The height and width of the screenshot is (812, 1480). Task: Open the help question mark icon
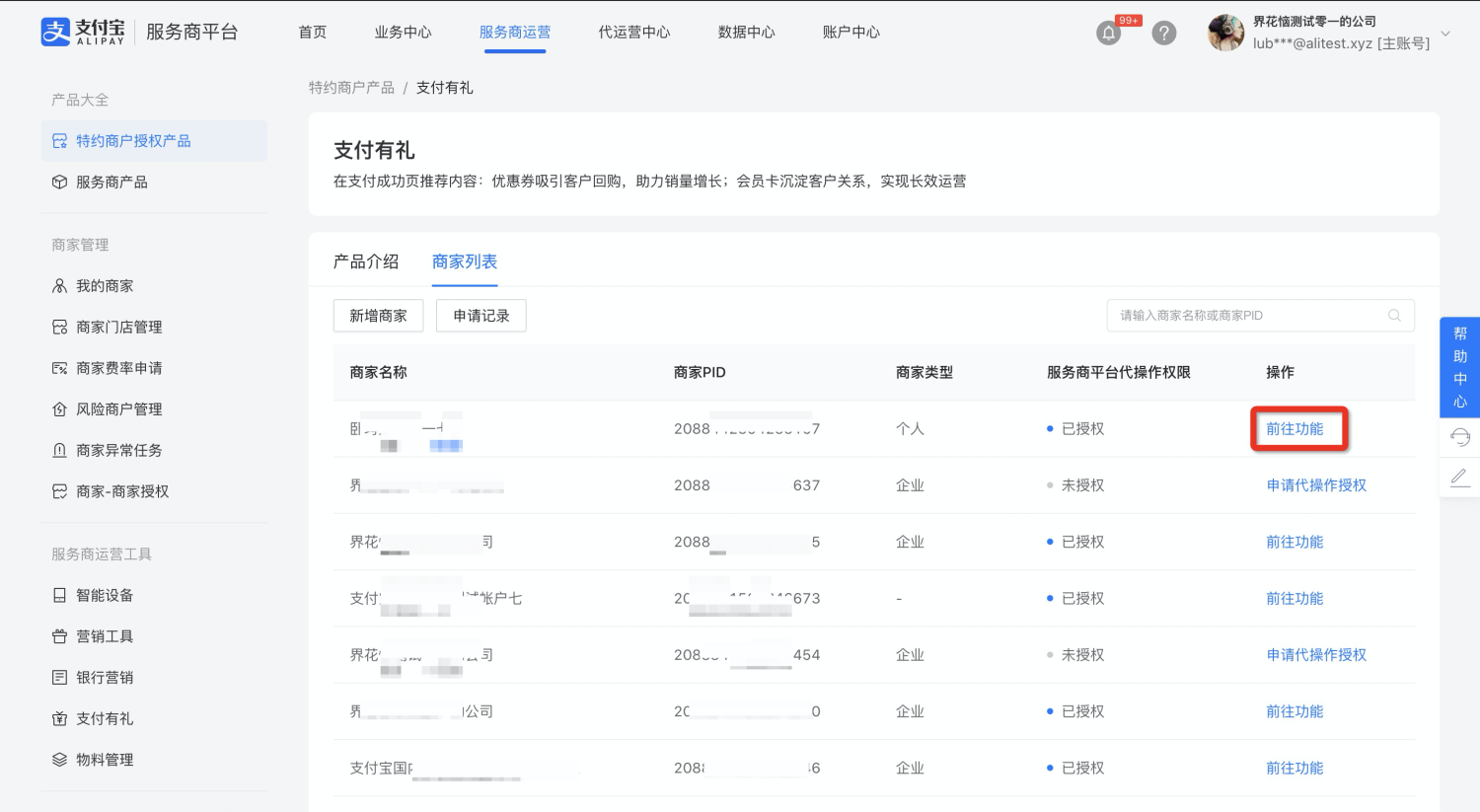point(1164,34)
